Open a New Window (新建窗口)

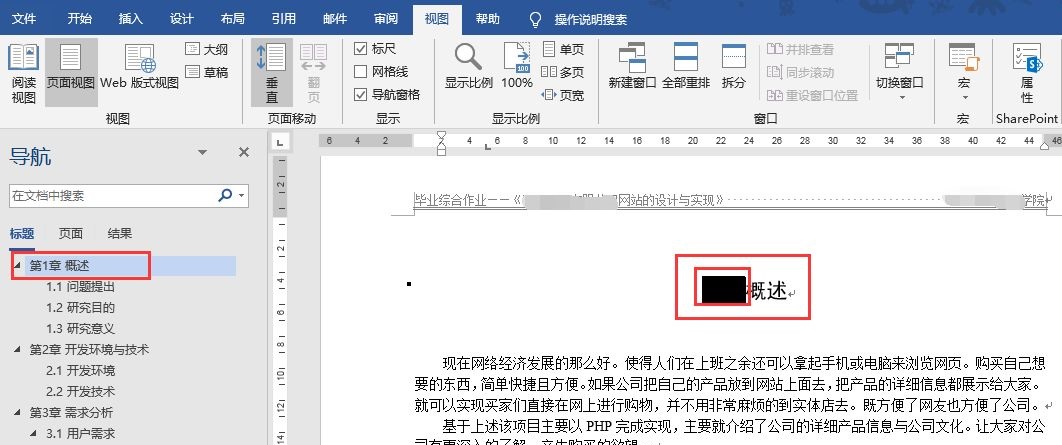pyautogui.click(x=632, y=66)
